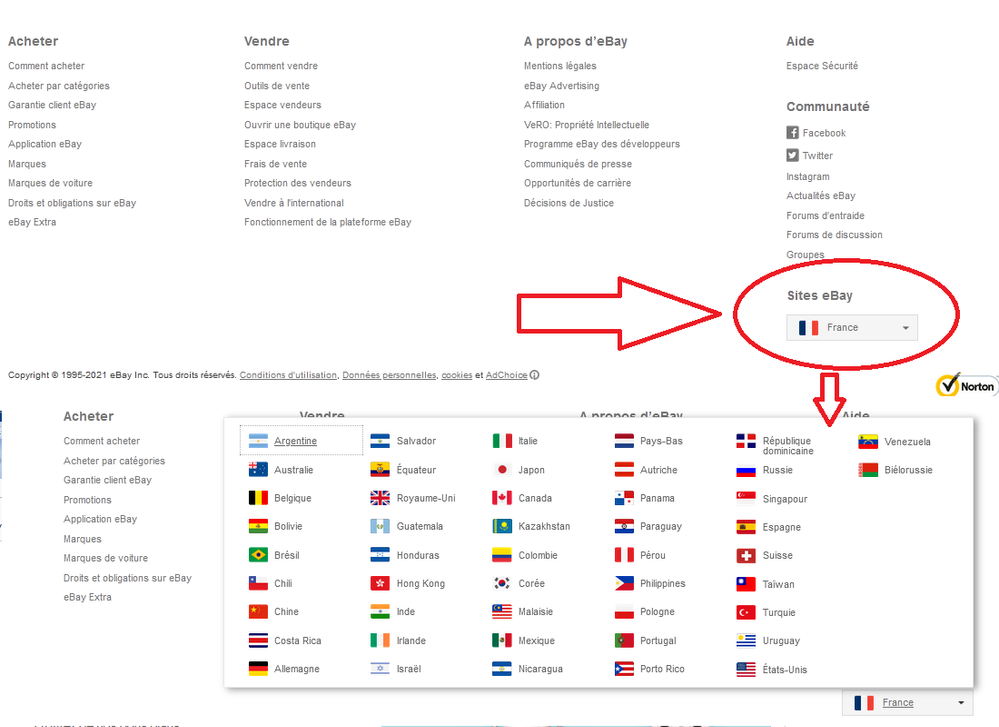Select the Brazil flag icon
Image resolution: width=999 pixels, height=727 pixels.
coord(258,555)
